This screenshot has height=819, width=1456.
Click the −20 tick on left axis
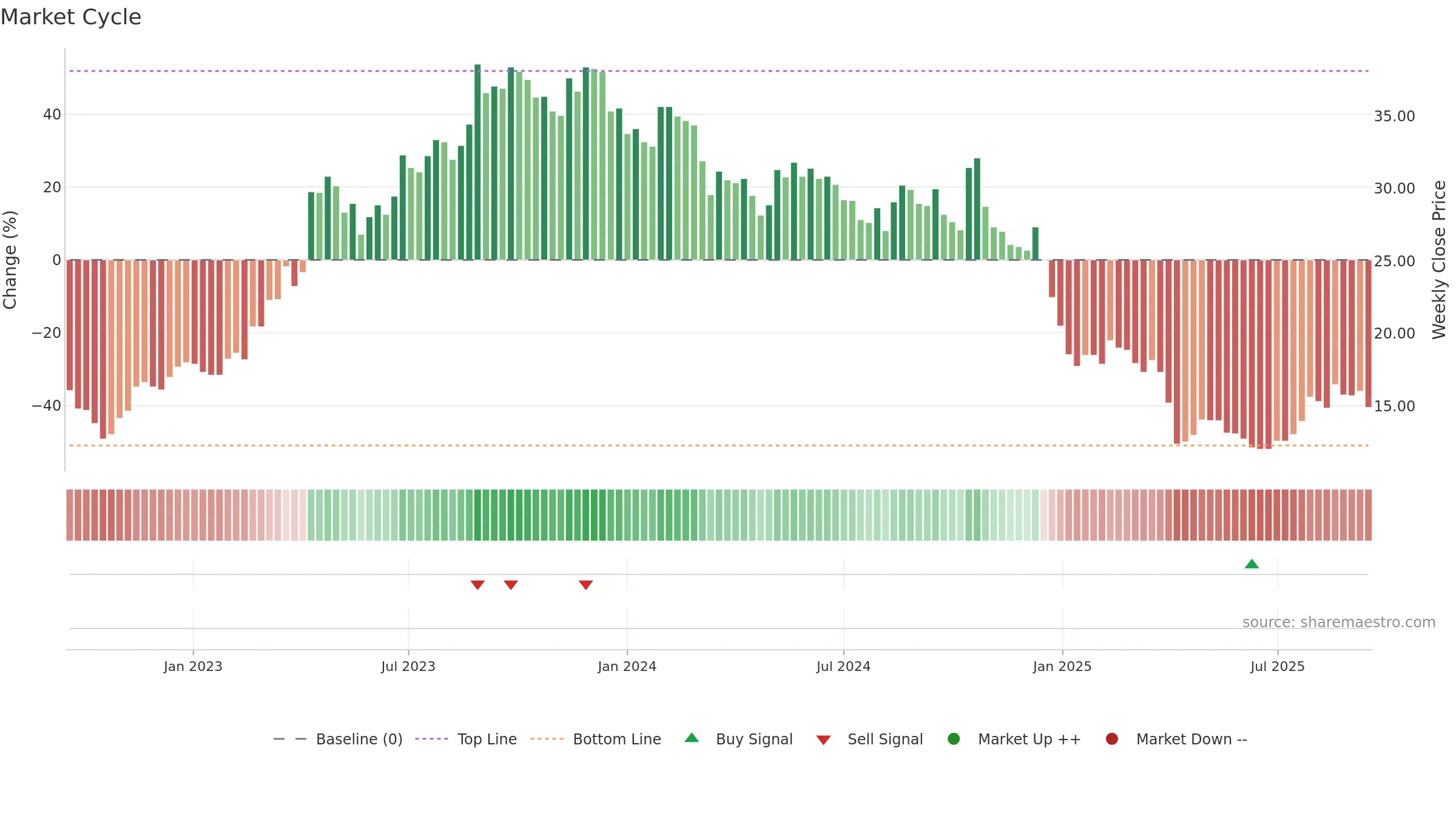coord(47,333)
